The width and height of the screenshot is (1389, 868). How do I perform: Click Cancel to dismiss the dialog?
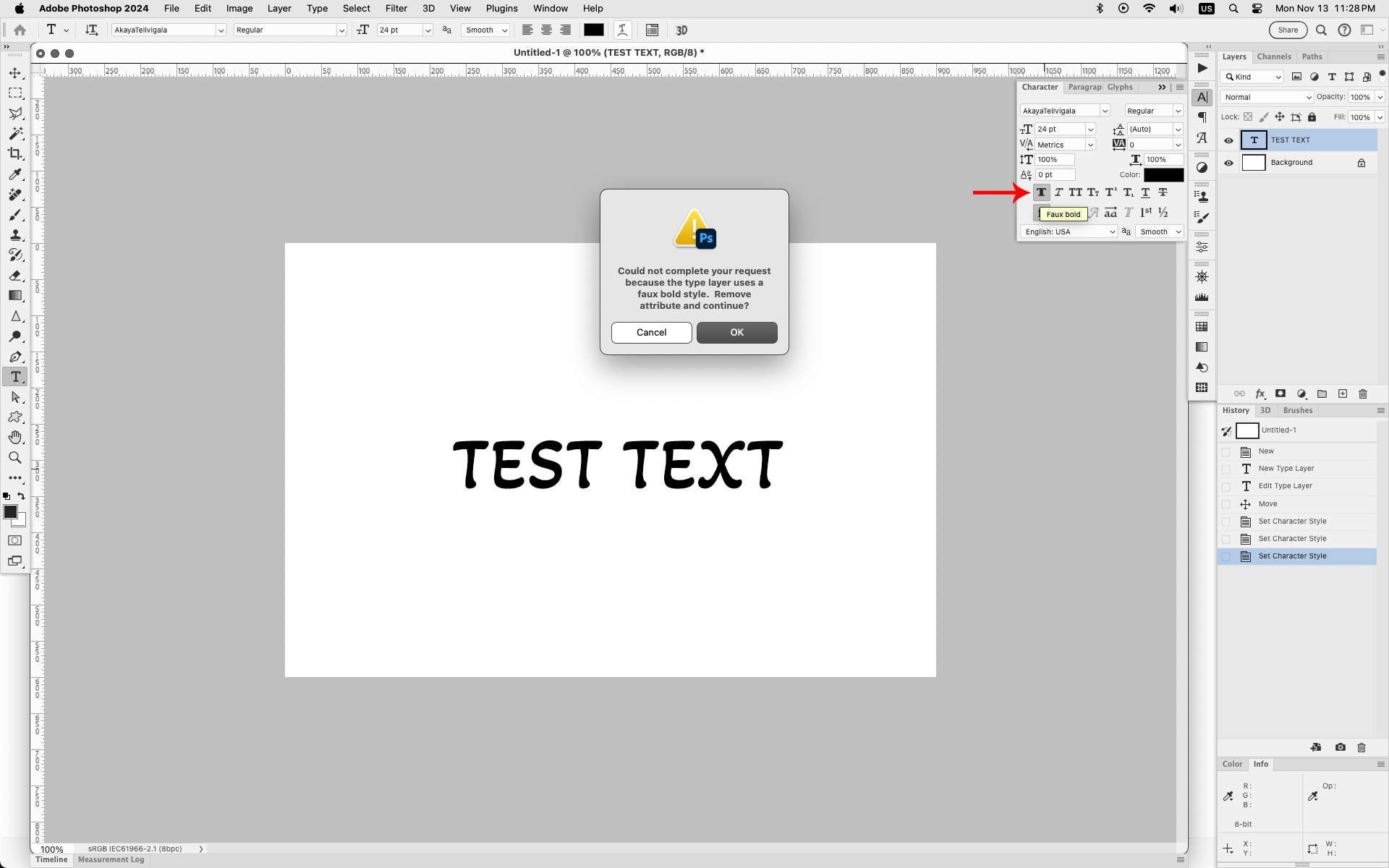pyautogui.click(x=651, y=332)
